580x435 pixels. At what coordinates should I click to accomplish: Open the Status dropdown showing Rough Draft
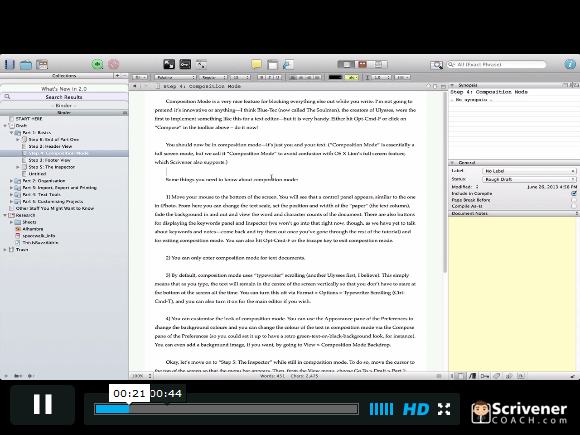529,179
